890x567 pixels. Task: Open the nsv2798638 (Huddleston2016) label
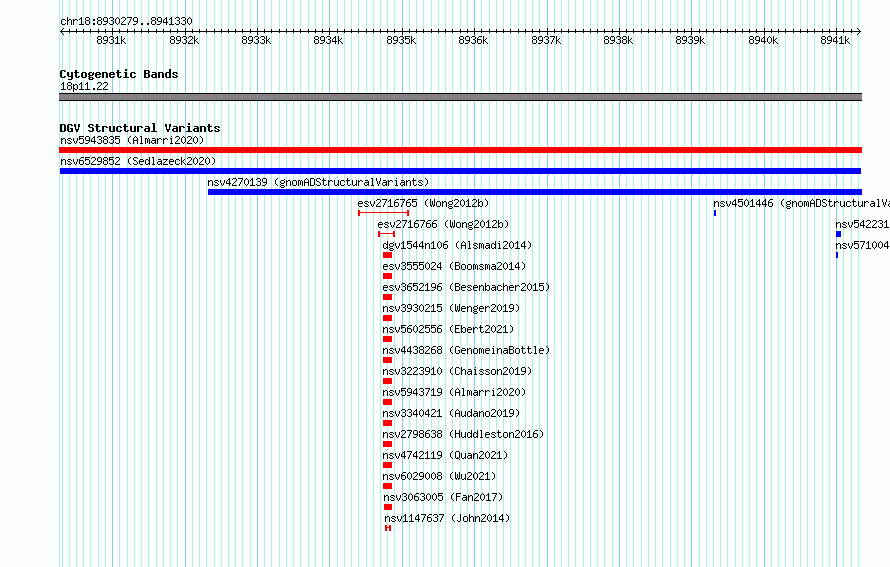pos(463,434)
